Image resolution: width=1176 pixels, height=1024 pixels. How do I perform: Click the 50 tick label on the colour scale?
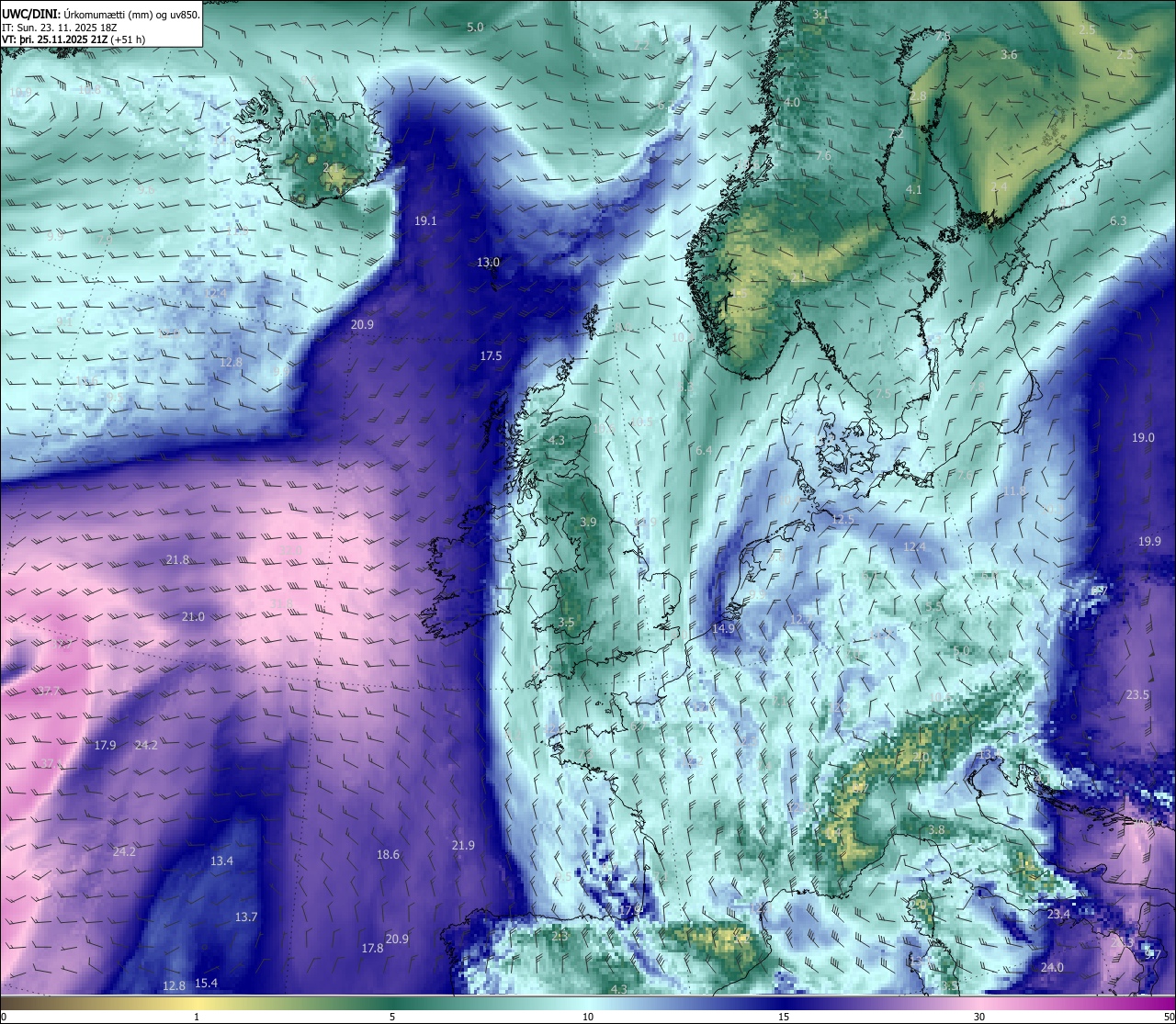point(1168,1017)
